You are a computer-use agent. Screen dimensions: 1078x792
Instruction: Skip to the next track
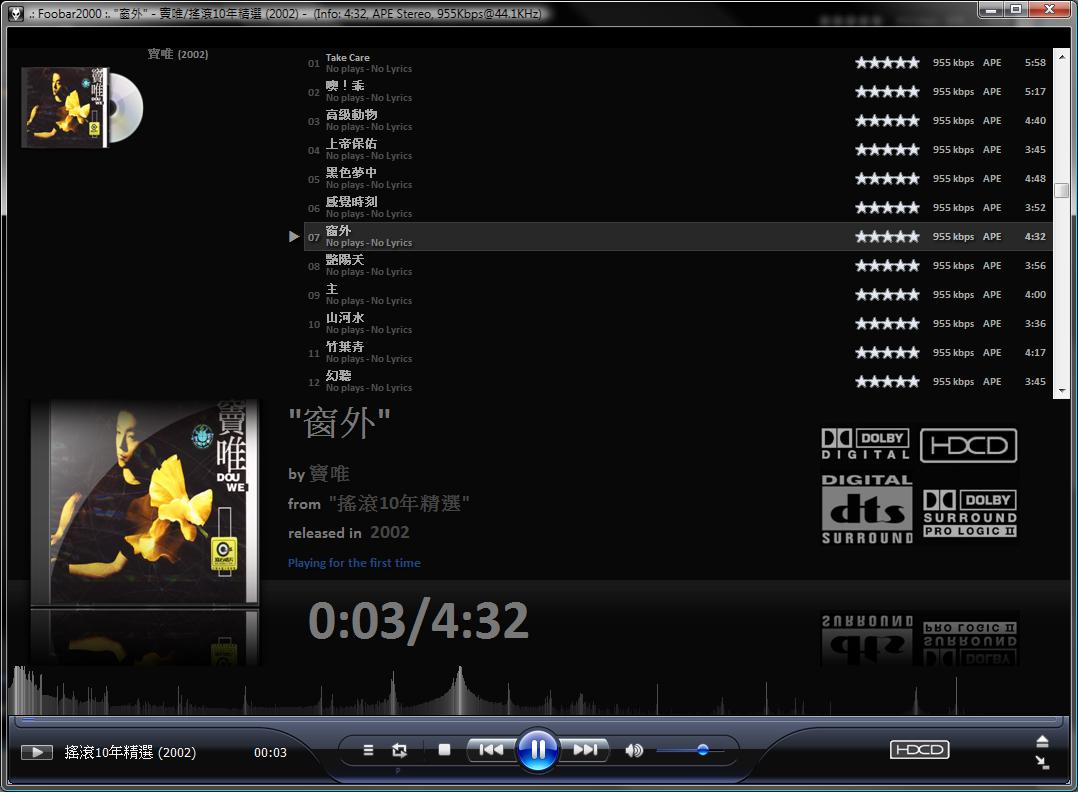[585, 749]
